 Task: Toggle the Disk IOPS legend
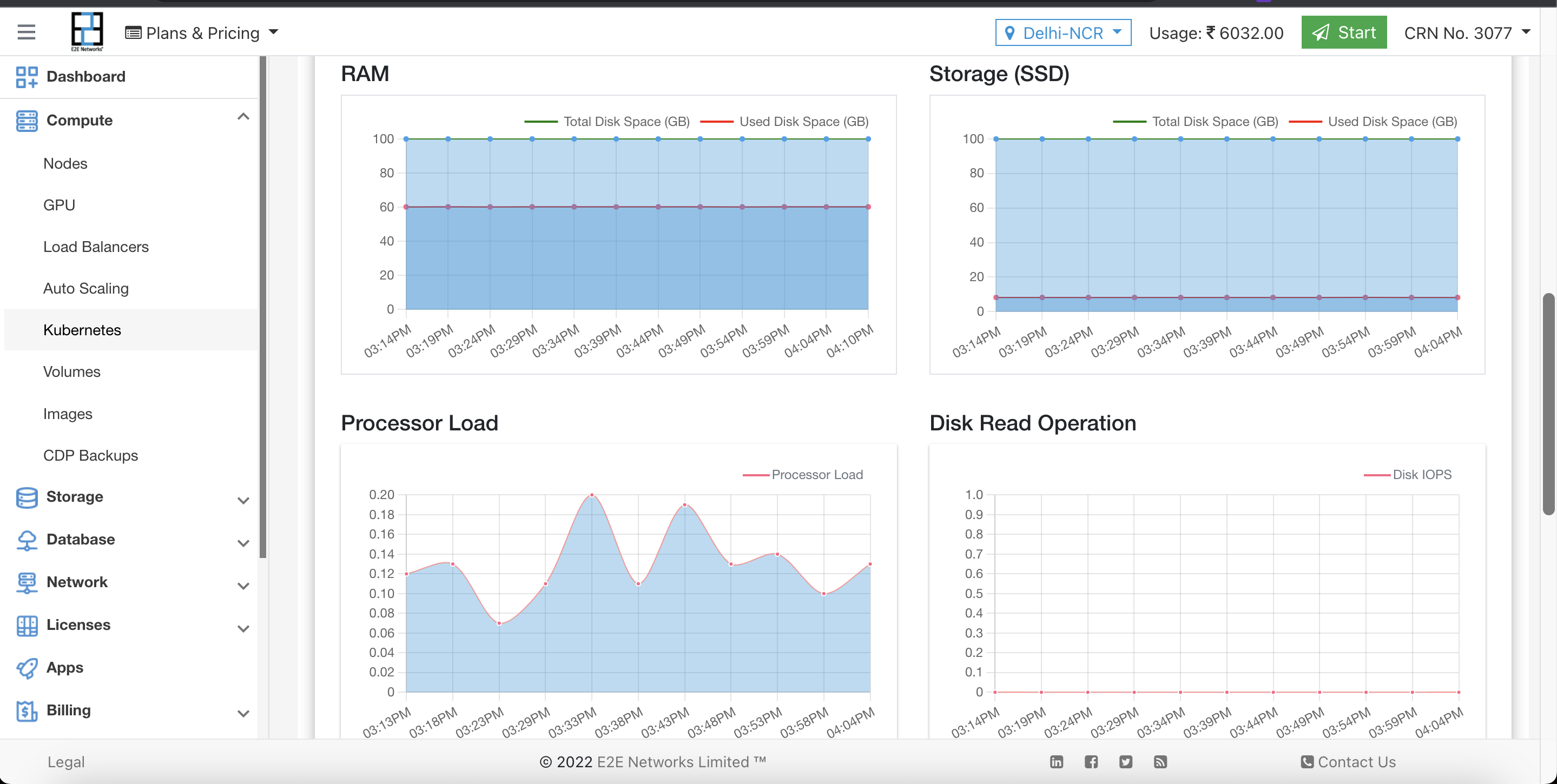tap(1408, 475)
